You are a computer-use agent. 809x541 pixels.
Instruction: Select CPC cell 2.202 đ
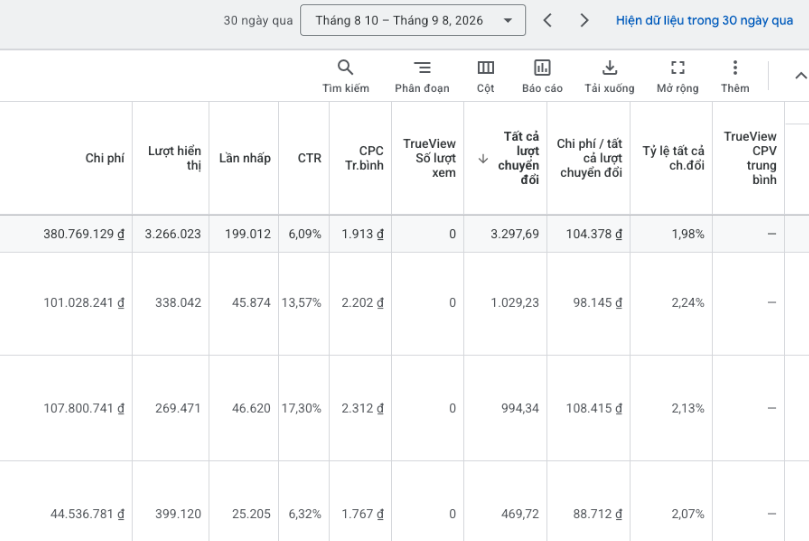pyautogui.click(x=363, y=303)
